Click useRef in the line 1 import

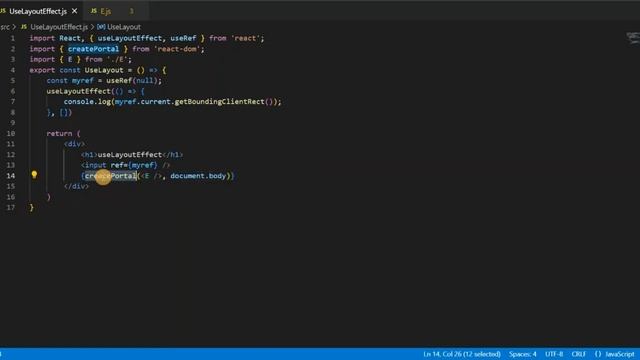183,38
